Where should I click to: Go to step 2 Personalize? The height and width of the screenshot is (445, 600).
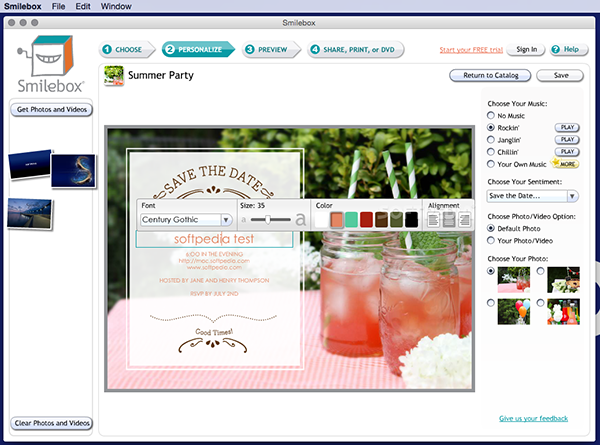198,50
